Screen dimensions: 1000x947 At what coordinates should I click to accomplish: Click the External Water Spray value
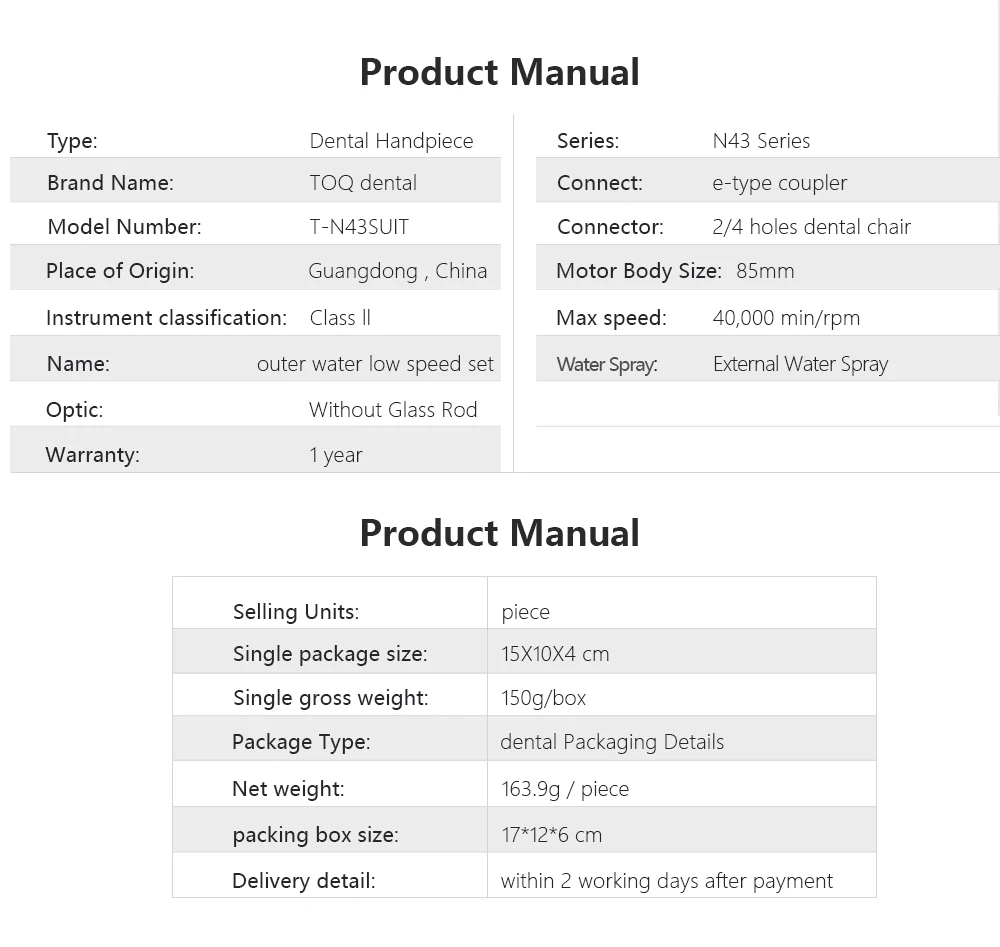800,364
